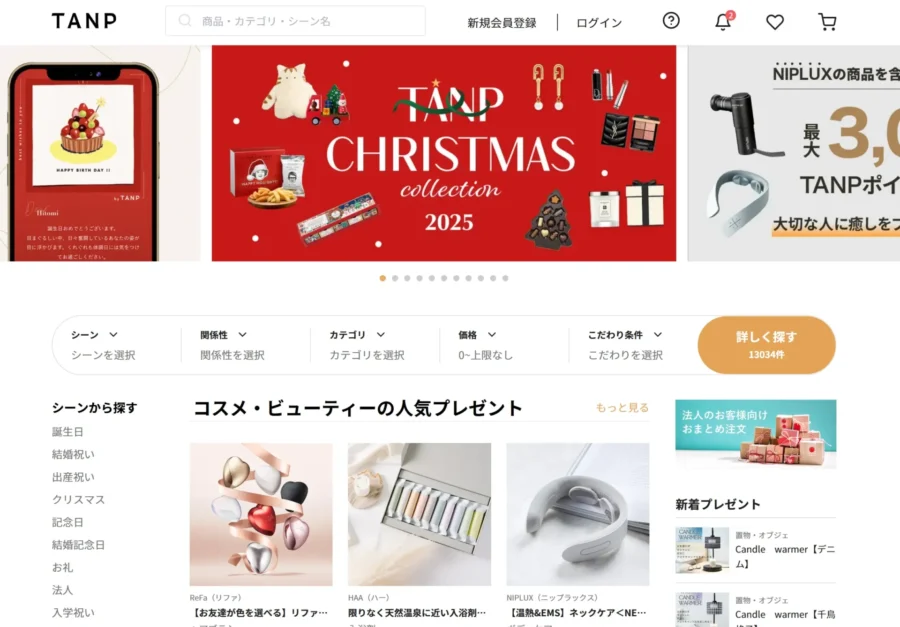
Task: Select the last carousel dot indicator
Action: [506, 278]
